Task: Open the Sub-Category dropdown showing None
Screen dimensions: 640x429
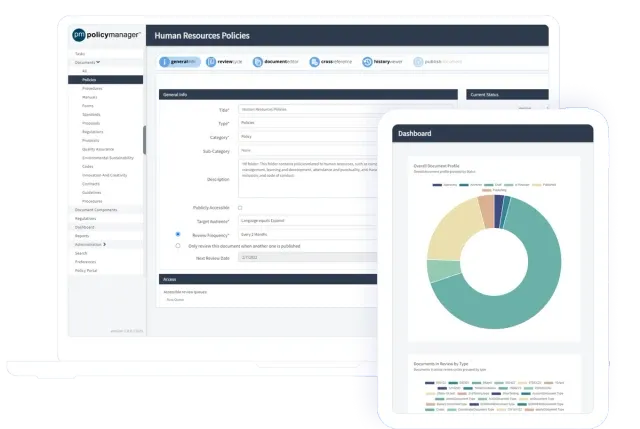Action: click(x=308, y=151)
